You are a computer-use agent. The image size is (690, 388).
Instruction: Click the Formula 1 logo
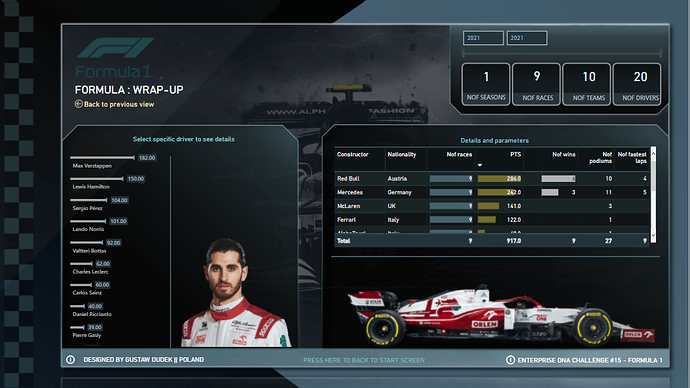point(115,57)
